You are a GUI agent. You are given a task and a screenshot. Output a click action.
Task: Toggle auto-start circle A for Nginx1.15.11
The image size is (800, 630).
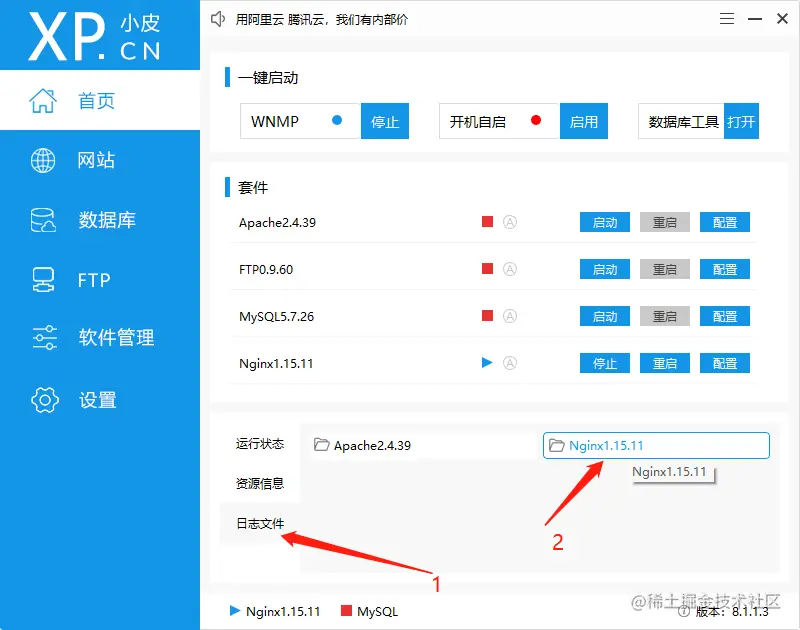click(510, 363)
